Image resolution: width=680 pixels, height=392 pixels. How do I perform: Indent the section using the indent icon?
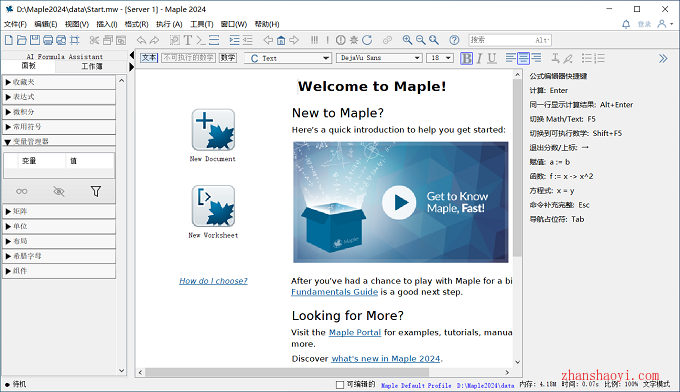click(x=234, y=40)
